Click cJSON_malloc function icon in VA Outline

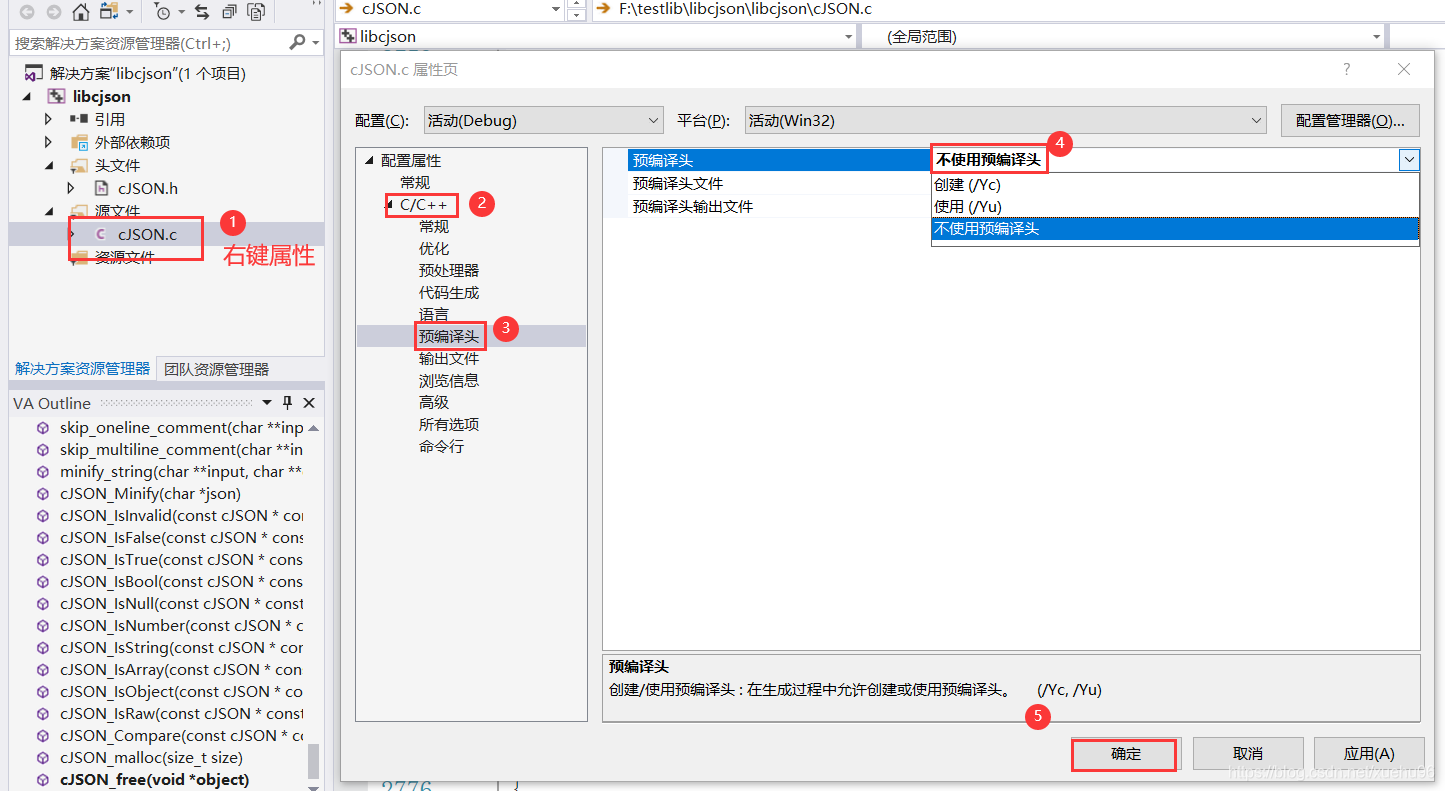pyautogui.click(x=42, y=758)
